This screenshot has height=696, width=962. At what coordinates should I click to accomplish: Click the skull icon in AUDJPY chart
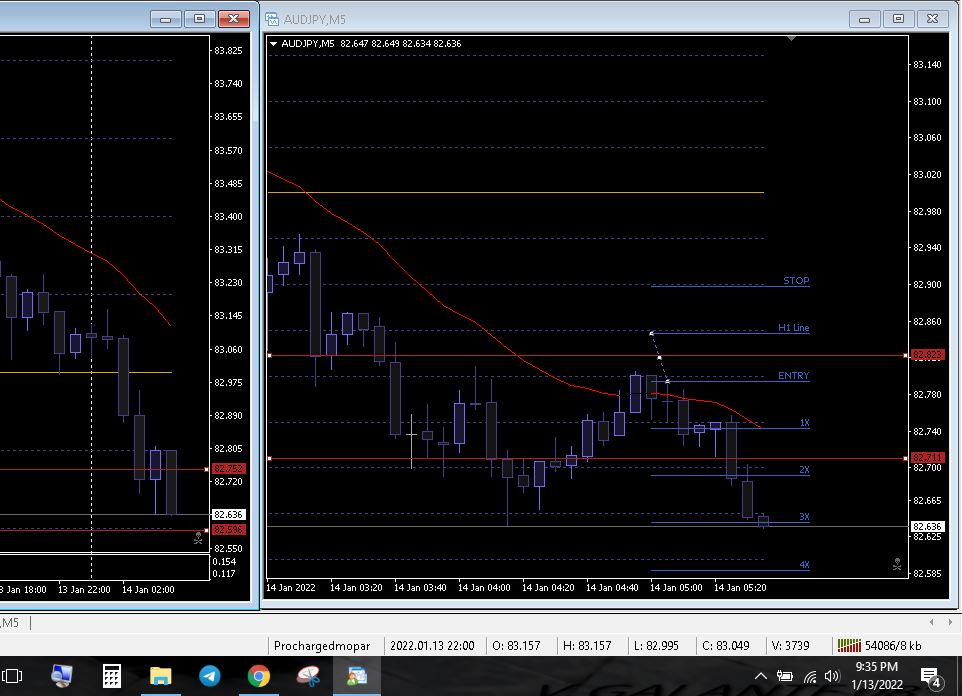click(896, 564)
